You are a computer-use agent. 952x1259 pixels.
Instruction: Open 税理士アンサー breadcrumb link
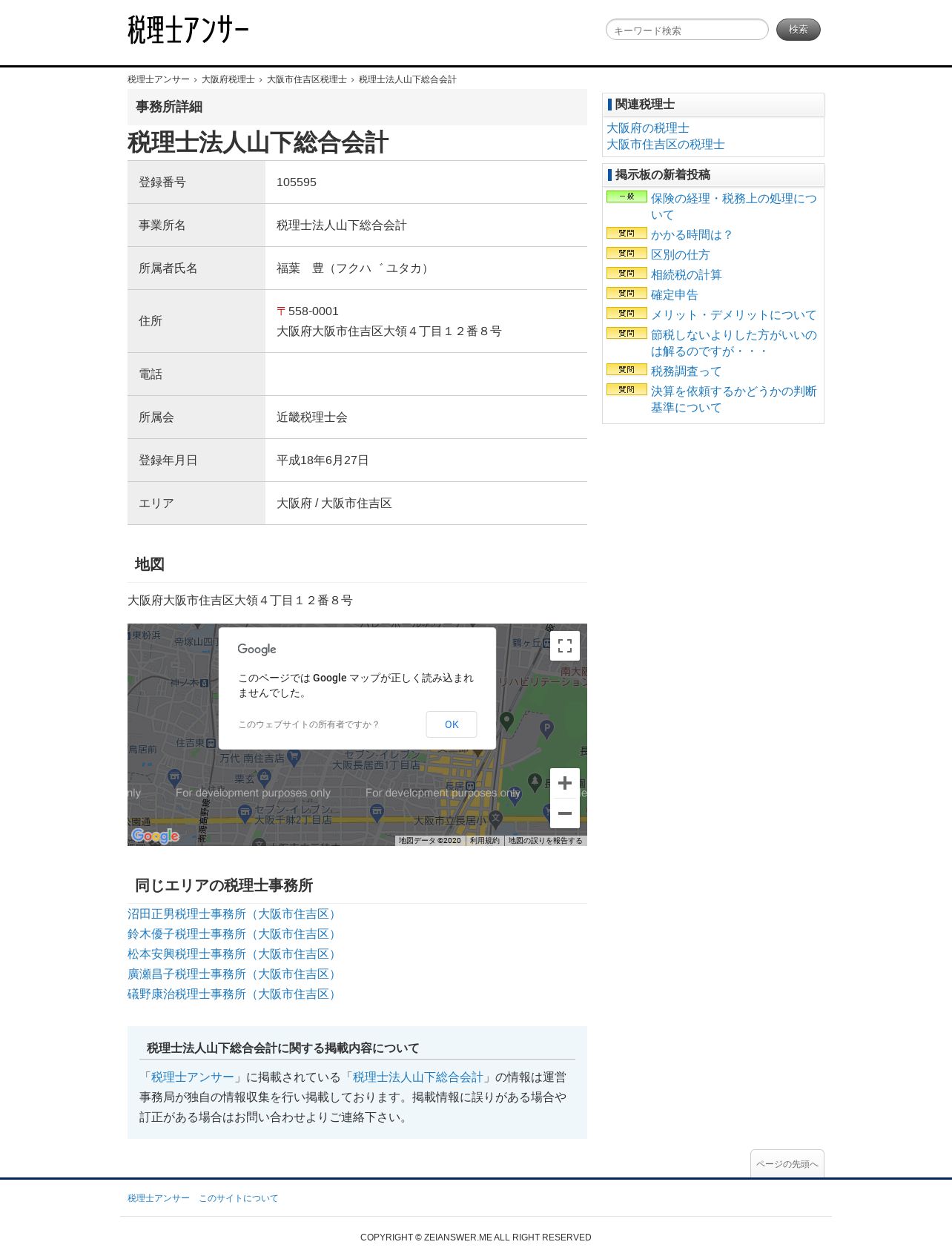pyautogui.click(x=158, y=79)
